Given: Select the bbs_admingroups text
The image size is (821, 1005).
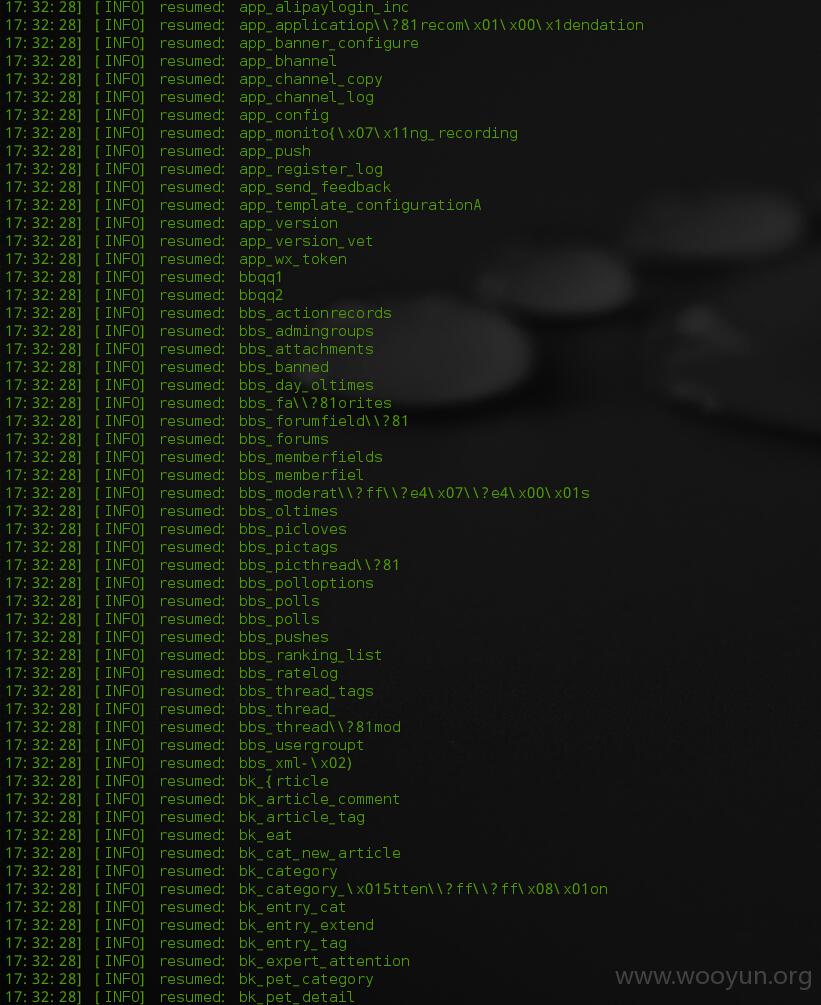Looking at the screenshot, I should pyautogui.click(x=306, y=331).
